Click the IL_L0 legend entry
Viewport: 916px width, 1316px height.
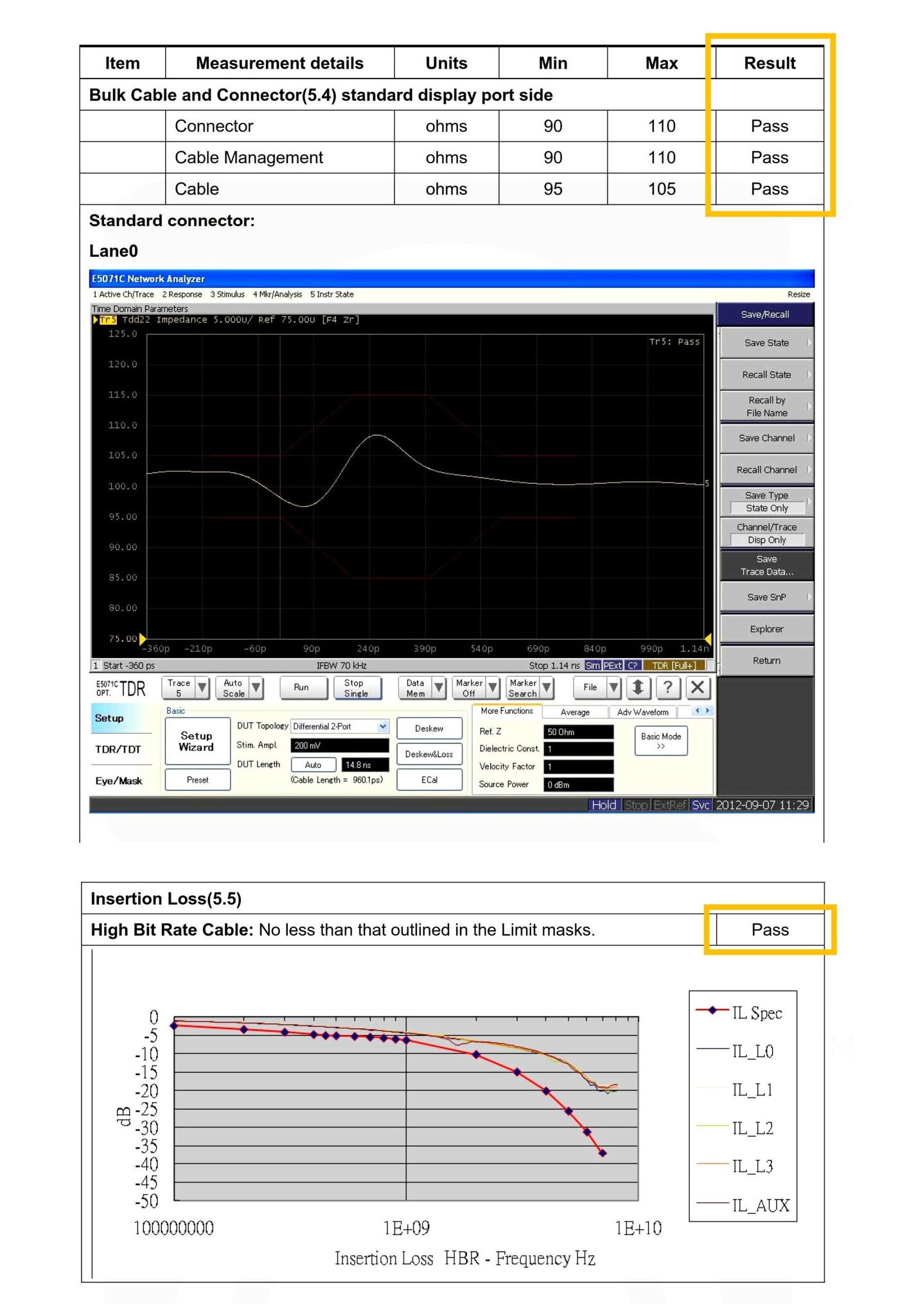coord(736,1051)
